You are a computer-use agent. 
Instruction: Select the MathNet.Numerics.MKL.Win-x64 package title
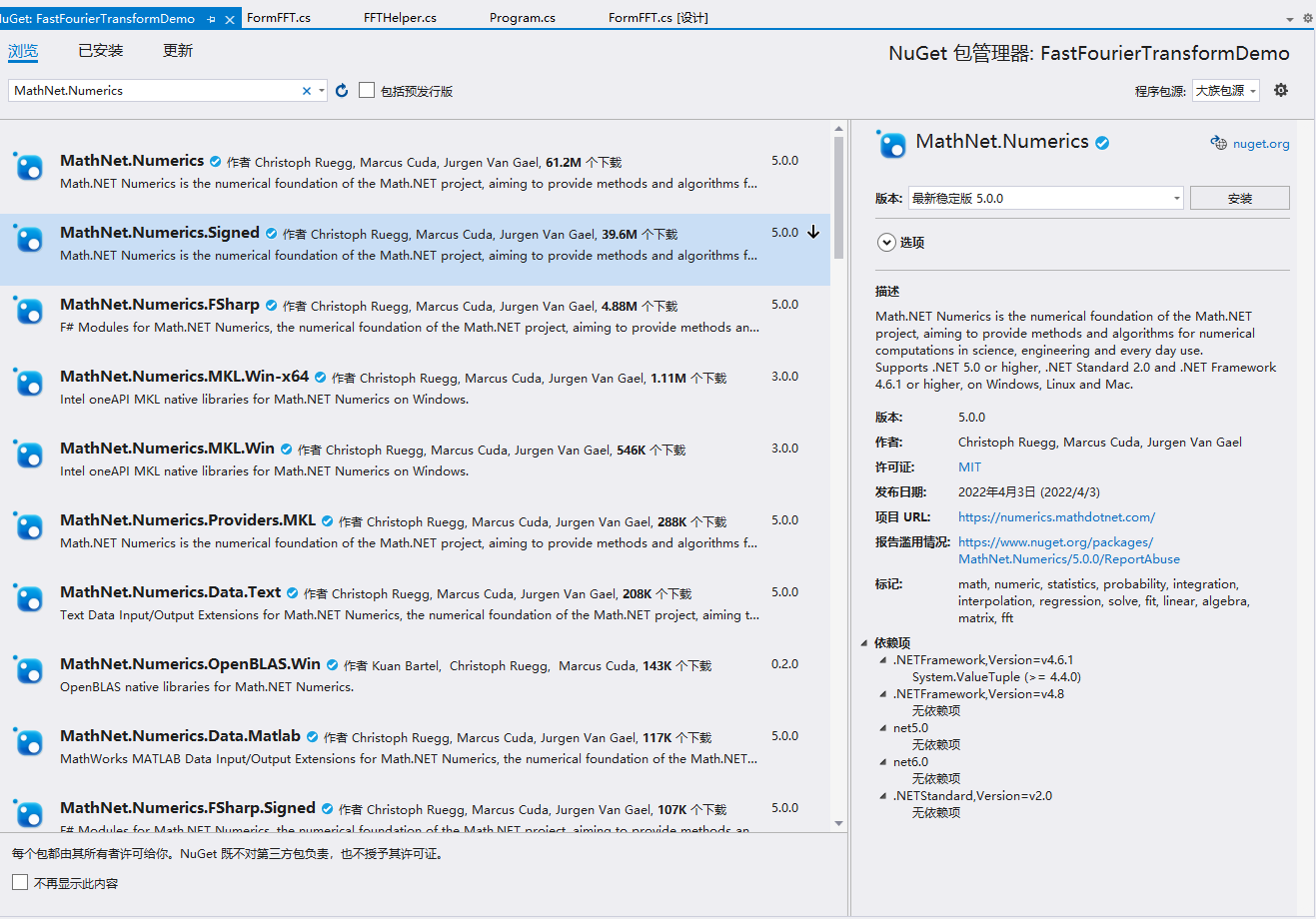coord(185,377)
